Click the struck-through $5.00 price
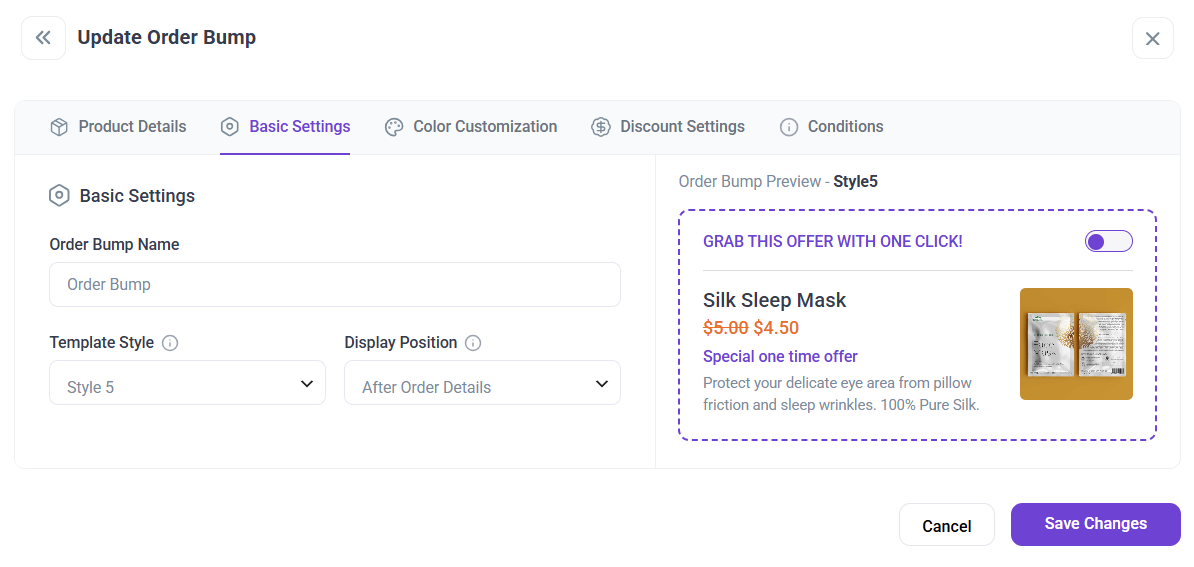The image size is (1194, 567). pos(726,328)
